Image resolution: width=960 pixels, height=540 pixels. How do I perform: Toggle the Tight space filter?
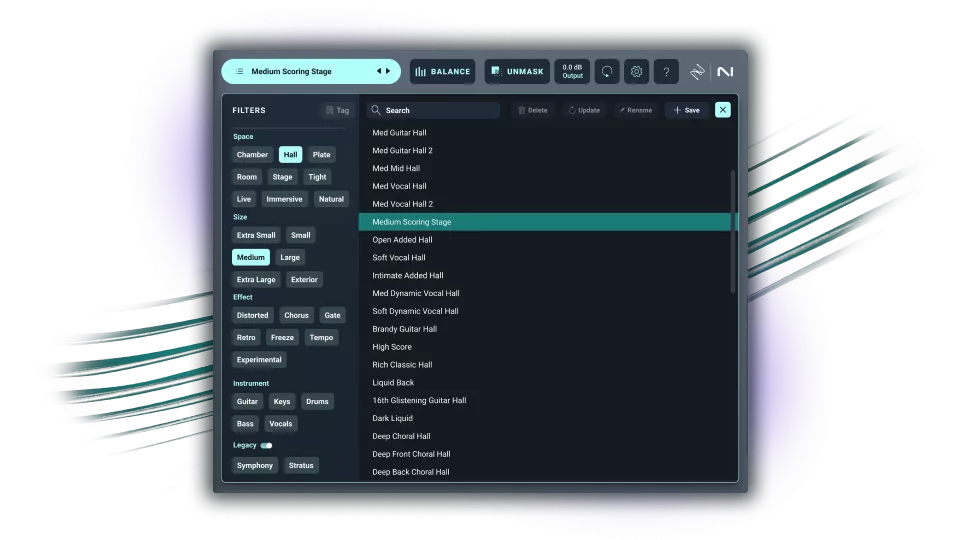317,177
